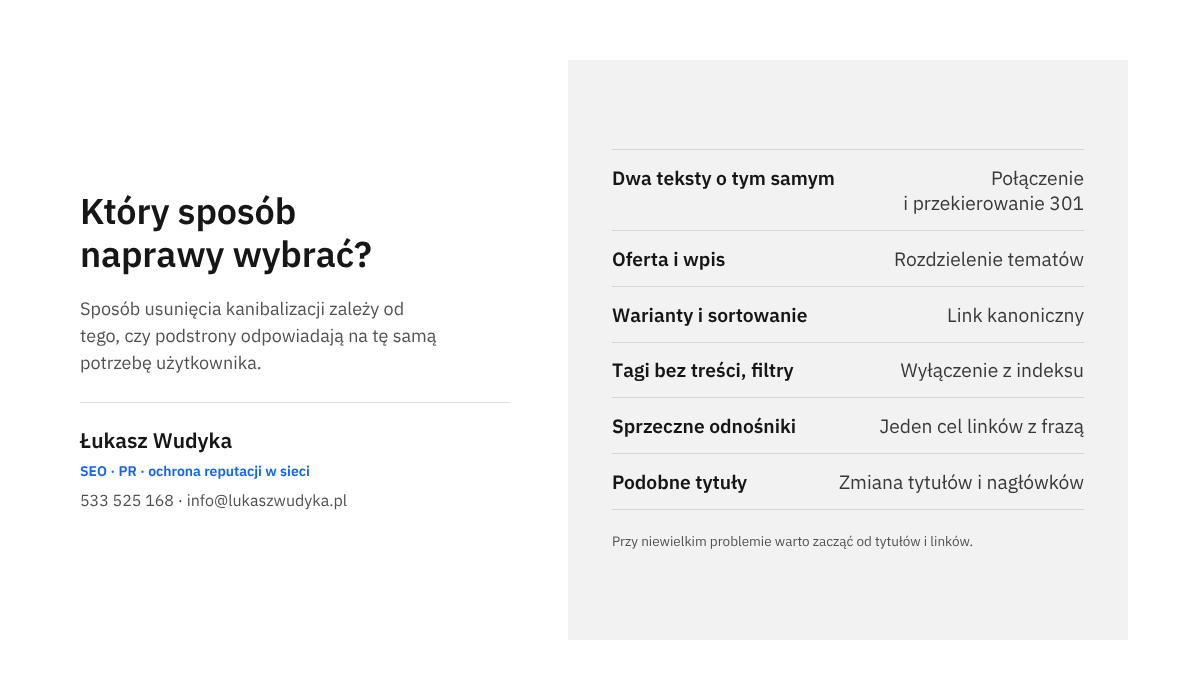The image size is (1200, 700).
Task: Click the value "Jeden cel linków z frazą"
Action: [981, 427]
